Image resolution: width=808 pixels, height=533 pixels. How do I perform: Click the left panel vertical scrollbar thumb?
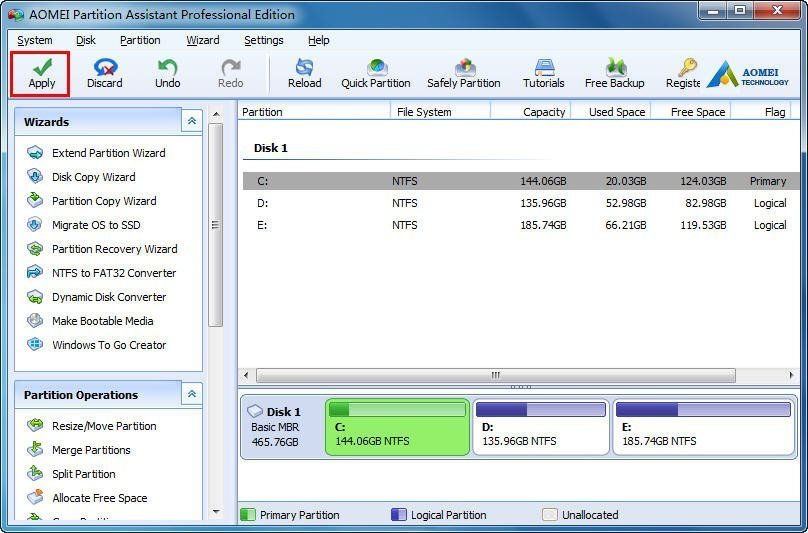pos(215,225)
